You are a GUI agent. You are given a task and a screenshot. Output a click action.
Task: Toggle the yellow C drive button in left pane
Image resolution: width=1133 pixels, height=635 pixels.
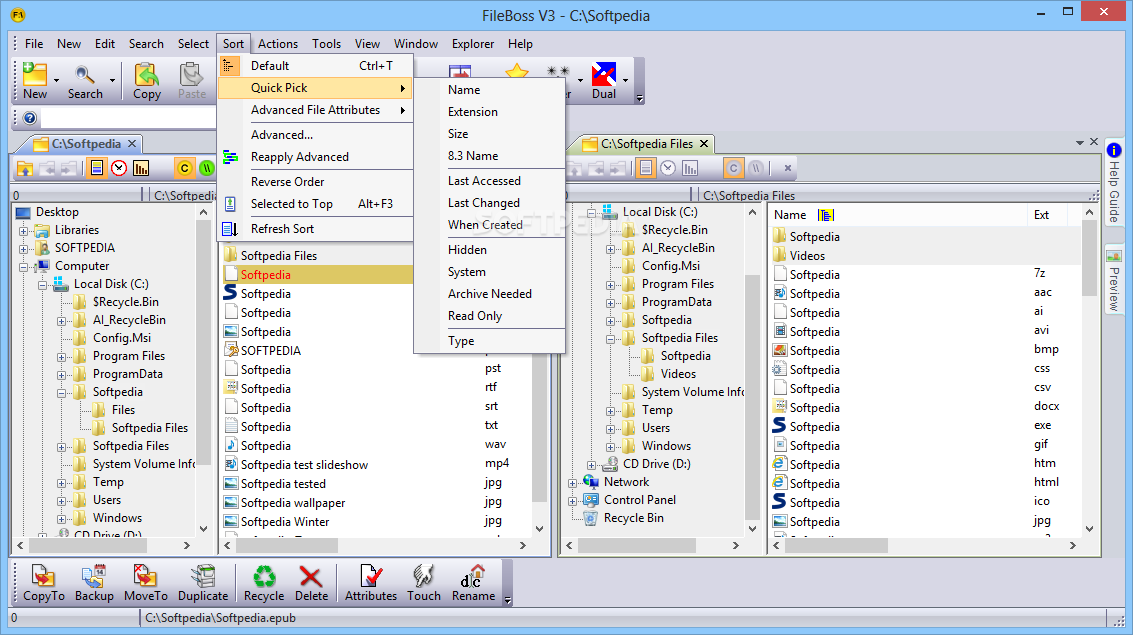[184, 168]
